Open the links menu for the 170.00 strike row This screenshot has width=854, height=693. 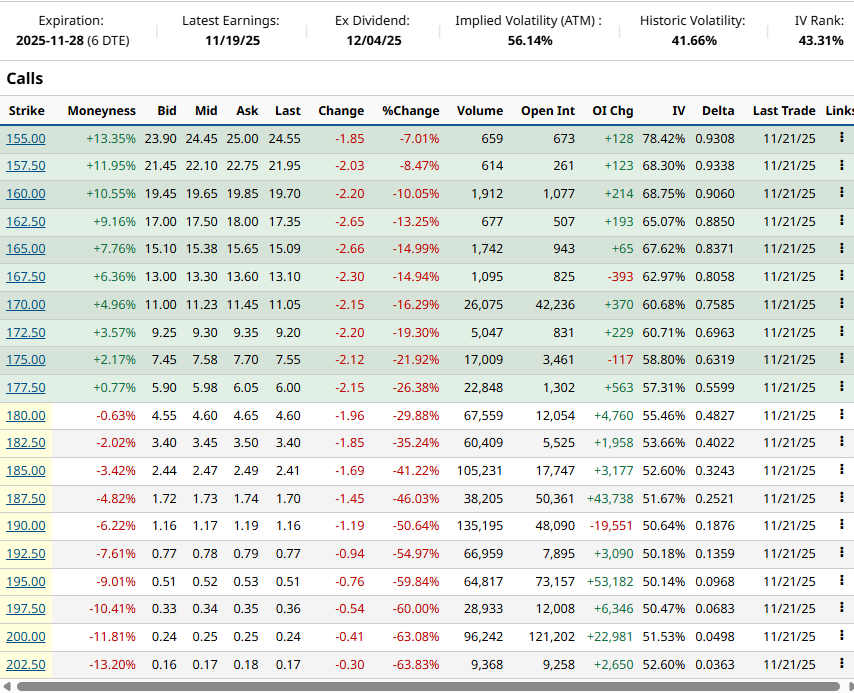[841, 303]
